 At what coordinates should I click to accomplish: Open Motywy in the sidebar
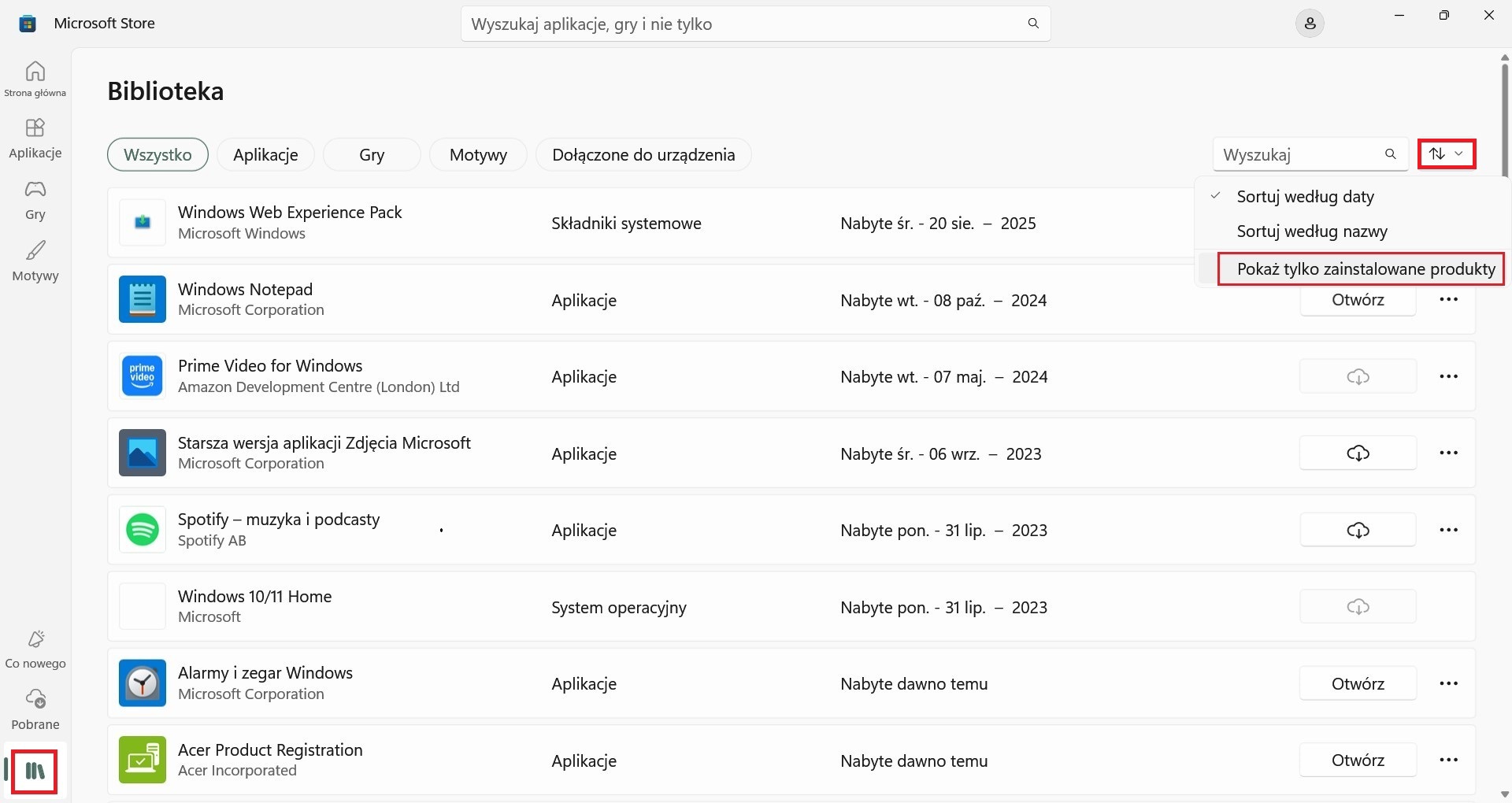tap(35, 261)
